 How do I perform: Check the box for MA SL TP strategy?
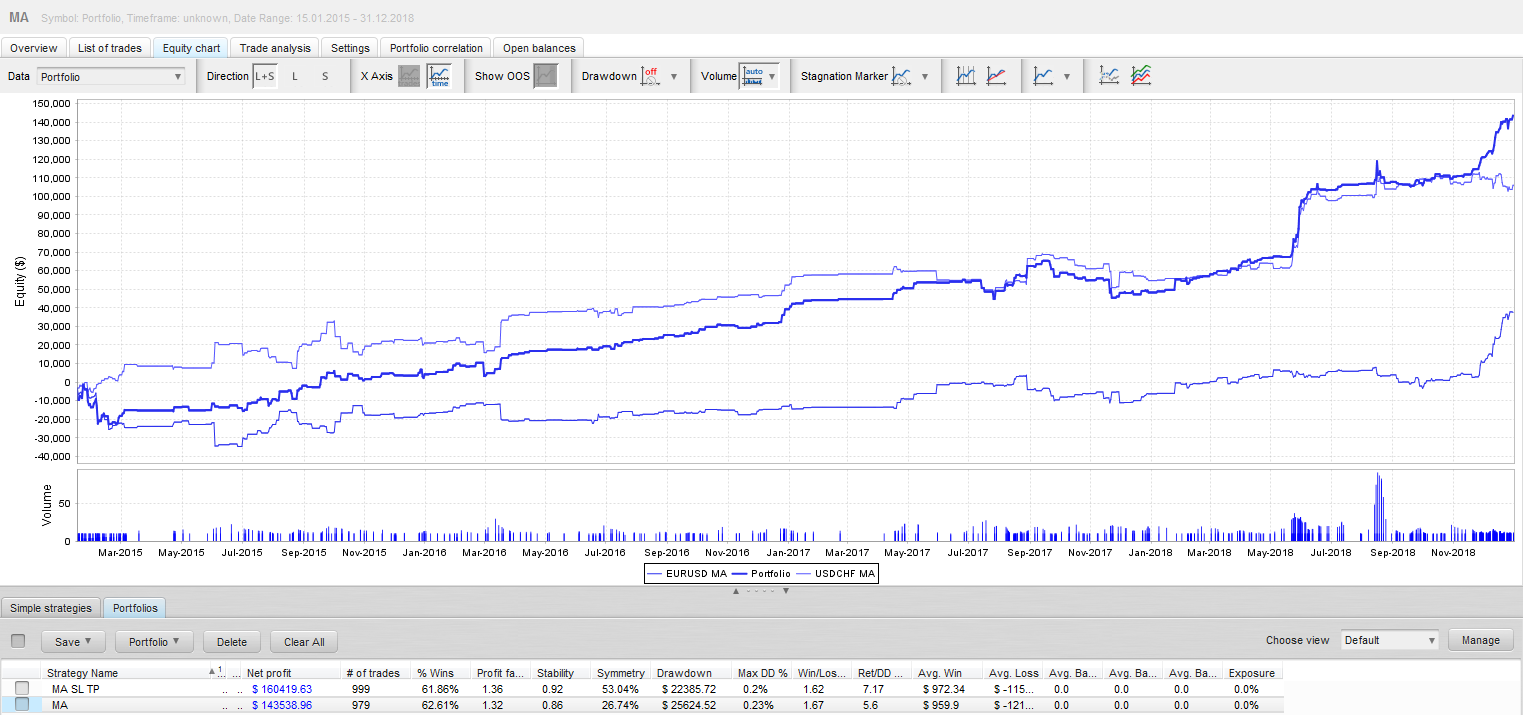pos(22,689)
